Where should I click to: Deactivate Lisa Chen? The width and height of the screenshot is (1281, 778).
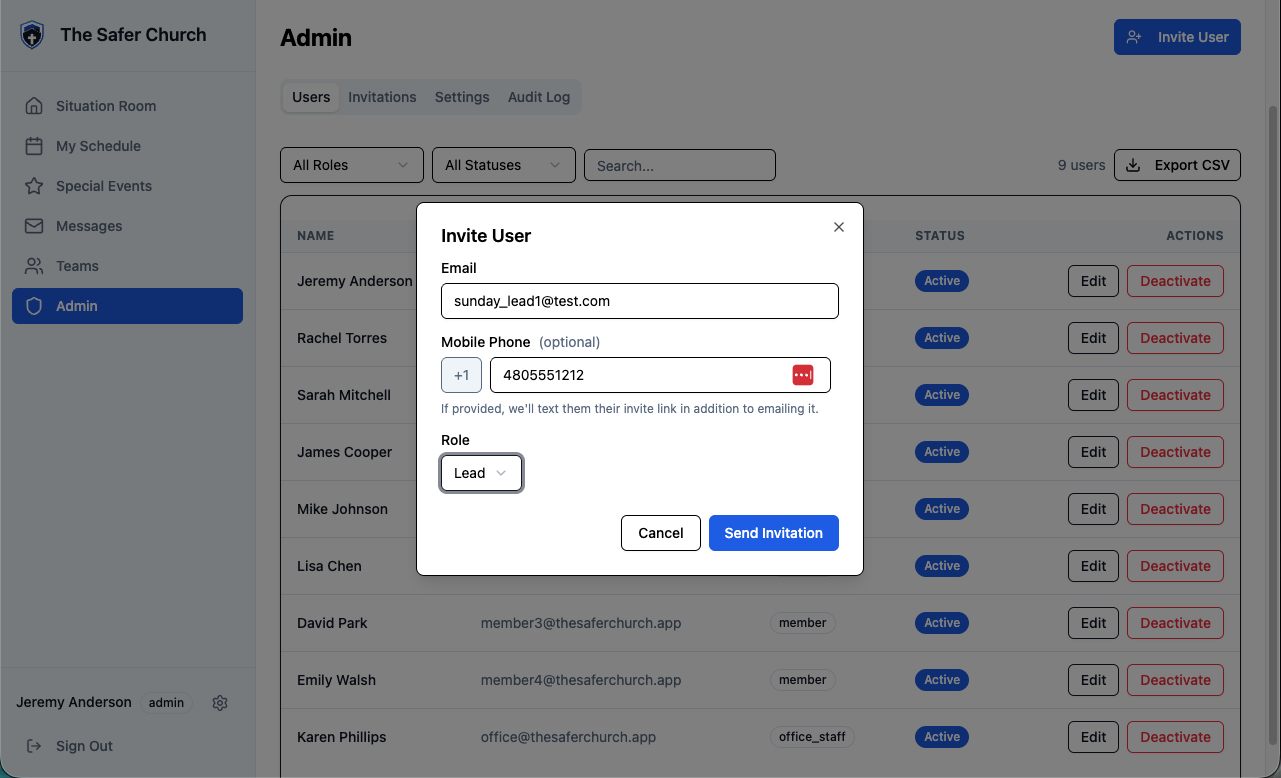click(x=1176, y=566)
